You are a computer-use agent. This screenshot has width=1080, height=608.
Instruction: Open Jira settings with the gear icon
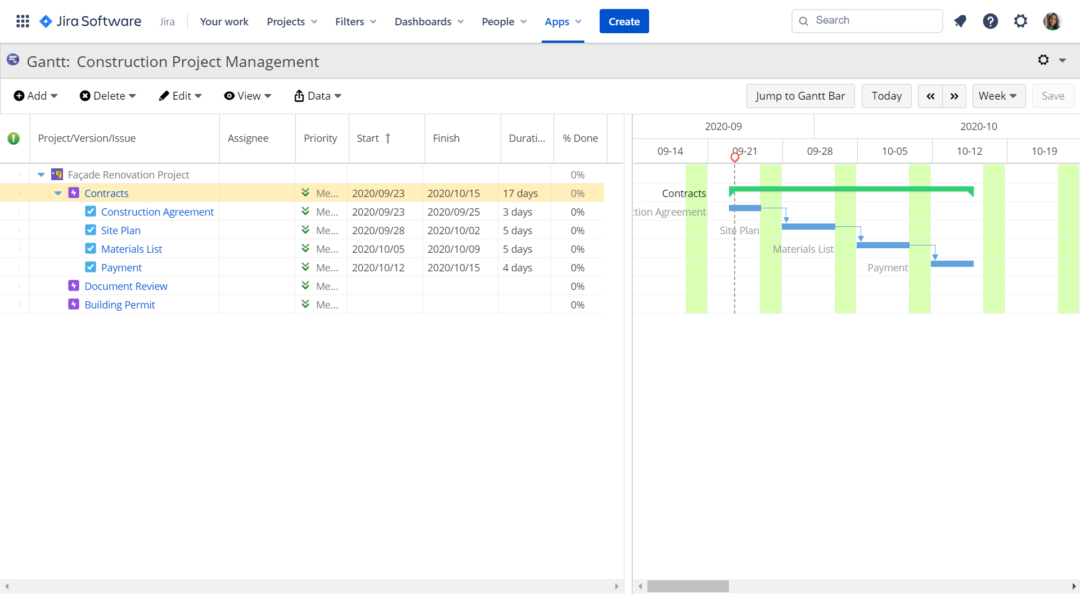pos(1020,20)
